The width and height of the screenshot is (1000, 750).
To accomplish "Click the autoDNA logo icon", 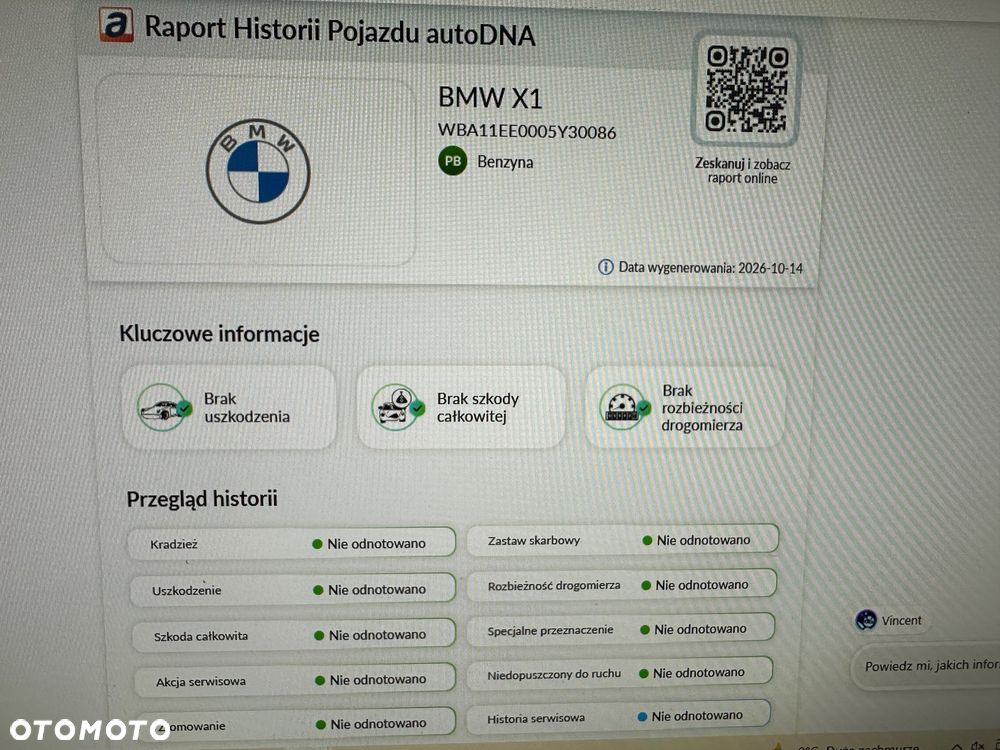I will coord(116,25).
